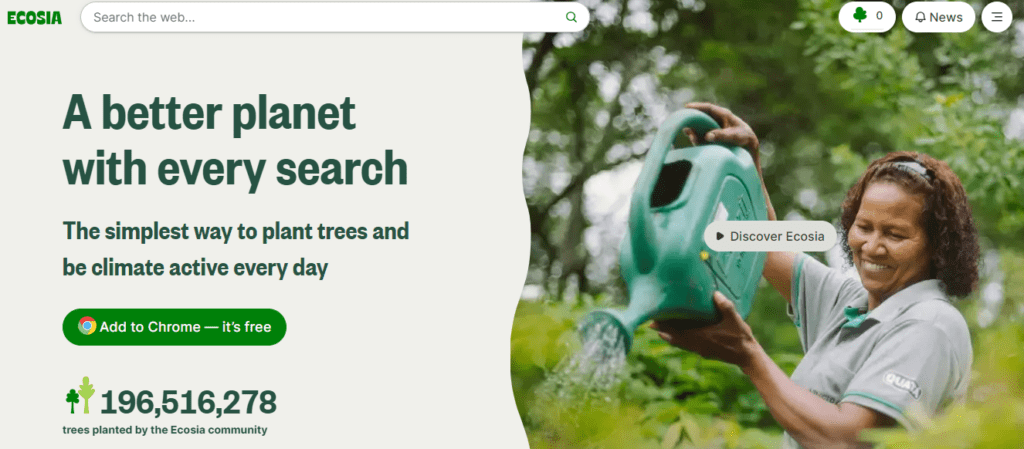1024x449 pixels.
Task: Click the simplest way to plant trees subheading
Action: [x=236, y=249]
